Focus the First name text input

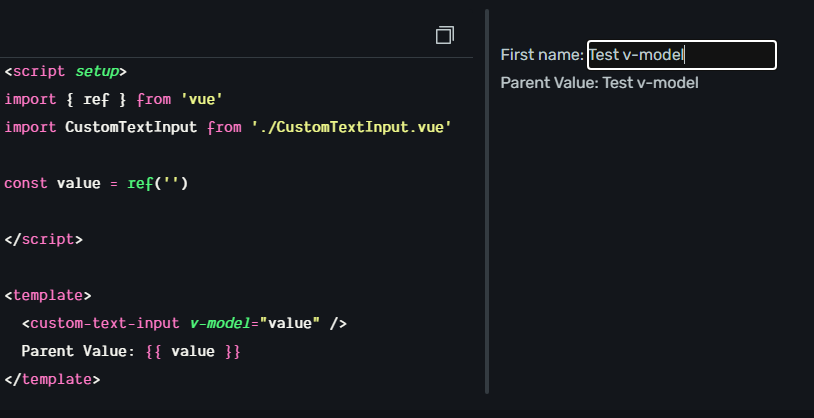coord(682,55)
